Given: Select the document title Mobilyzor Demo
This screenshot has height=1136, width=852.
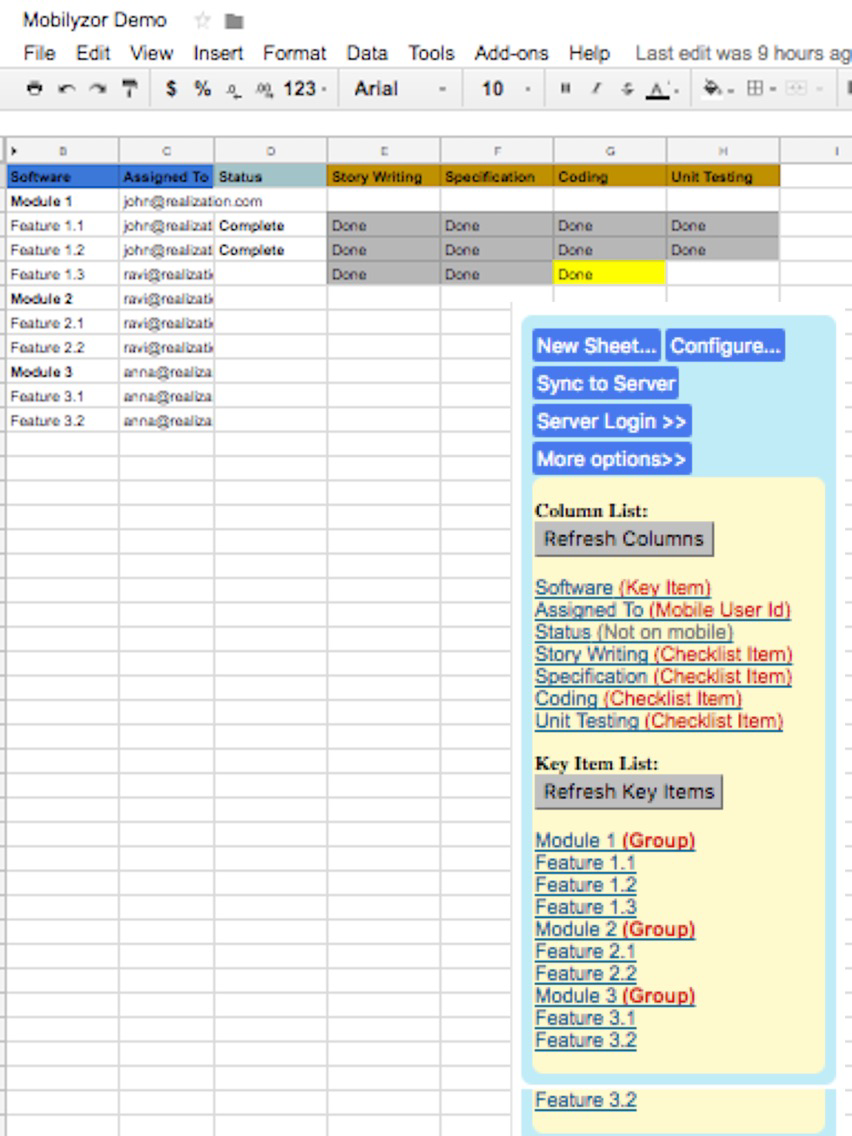Looking at the screenshot, I should pos(95,20).
